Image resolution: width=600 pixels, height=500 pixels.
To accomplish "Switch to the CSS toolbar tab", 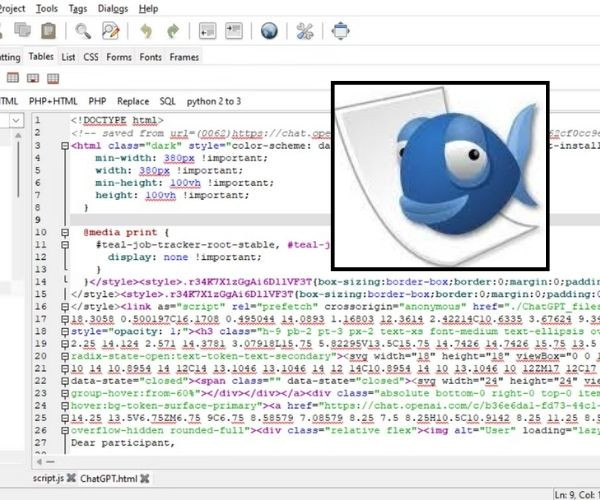I will point(91,57).
